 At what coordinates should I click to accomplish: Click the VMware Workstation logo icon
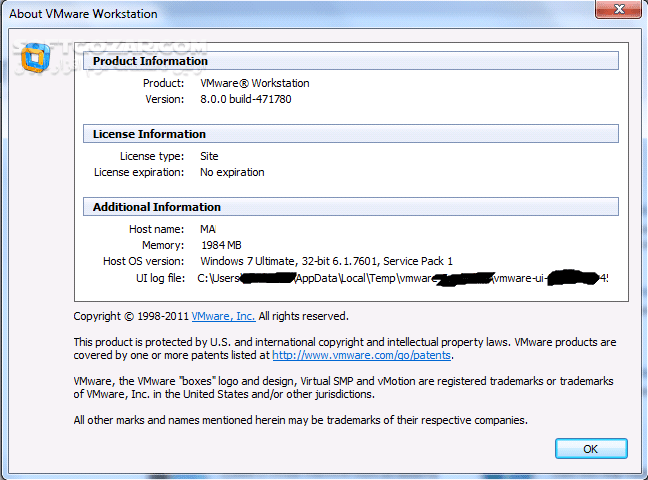click(x=36, y=58)
